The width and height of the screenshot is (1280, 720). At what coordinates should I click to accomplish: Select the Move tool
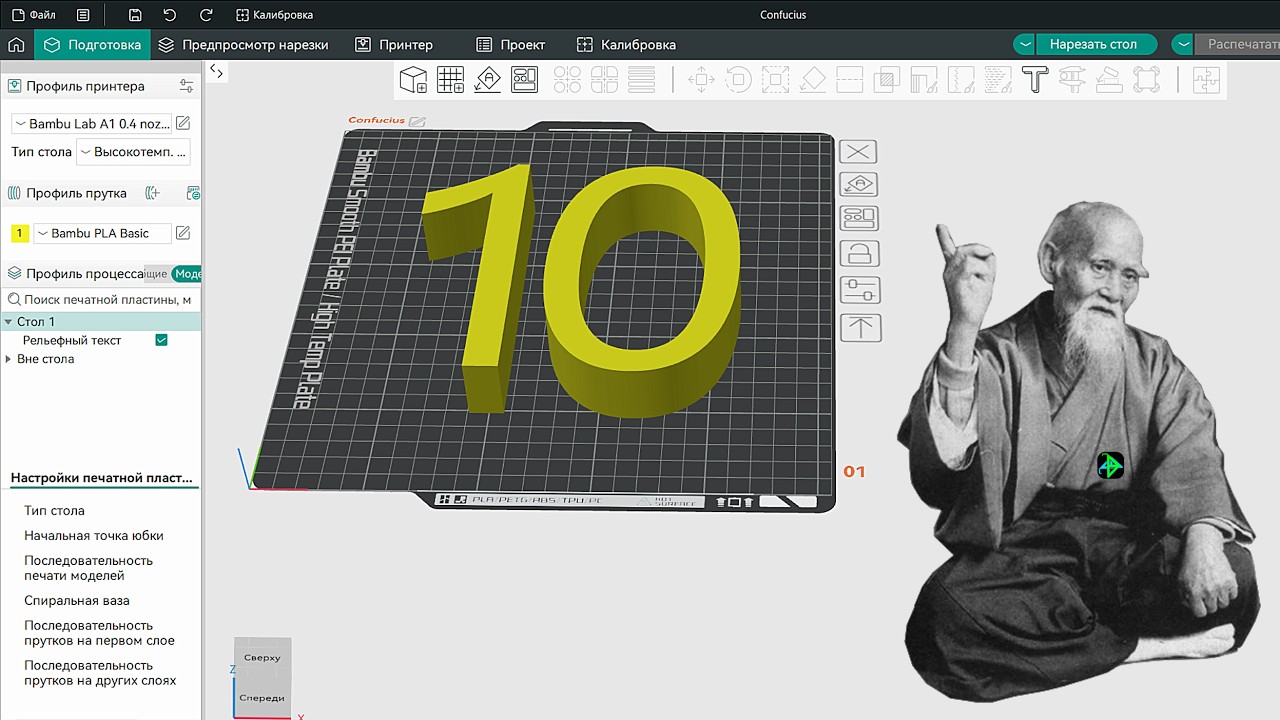click(701, 80)
